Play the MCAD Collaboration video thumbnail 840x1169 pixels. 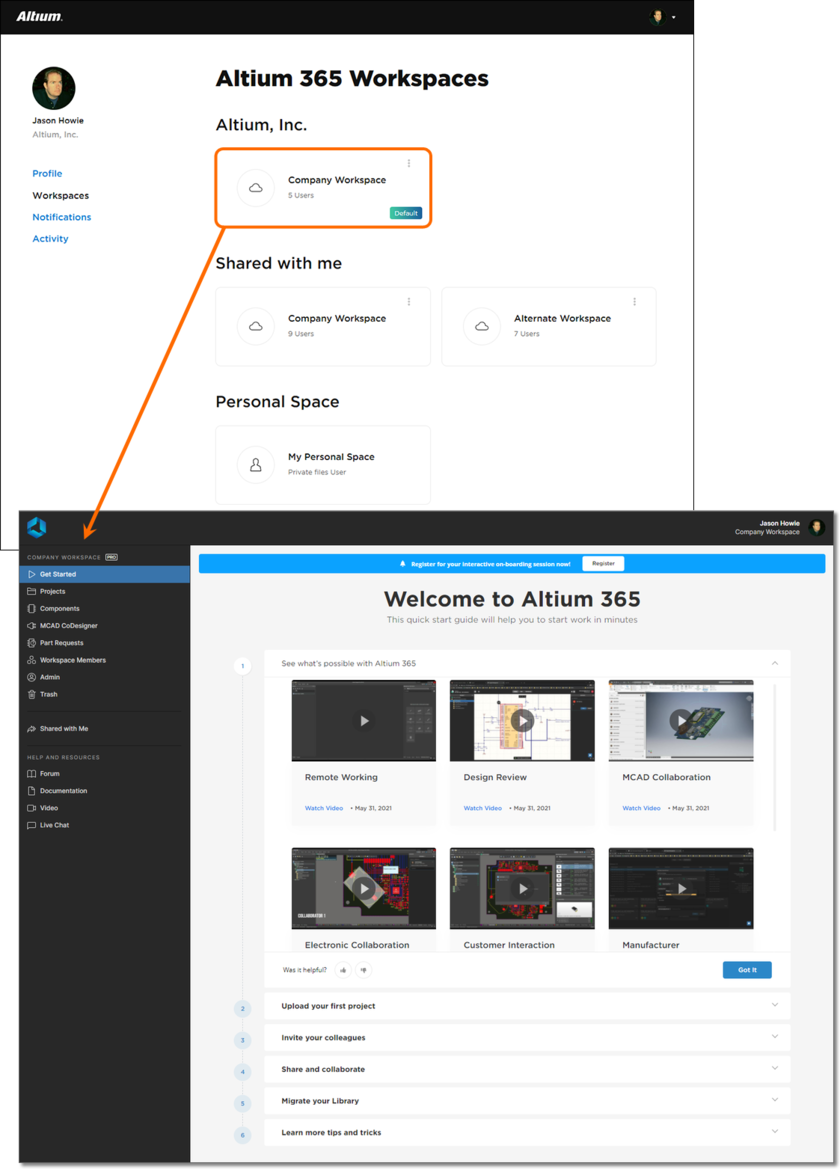coord(680,720)
